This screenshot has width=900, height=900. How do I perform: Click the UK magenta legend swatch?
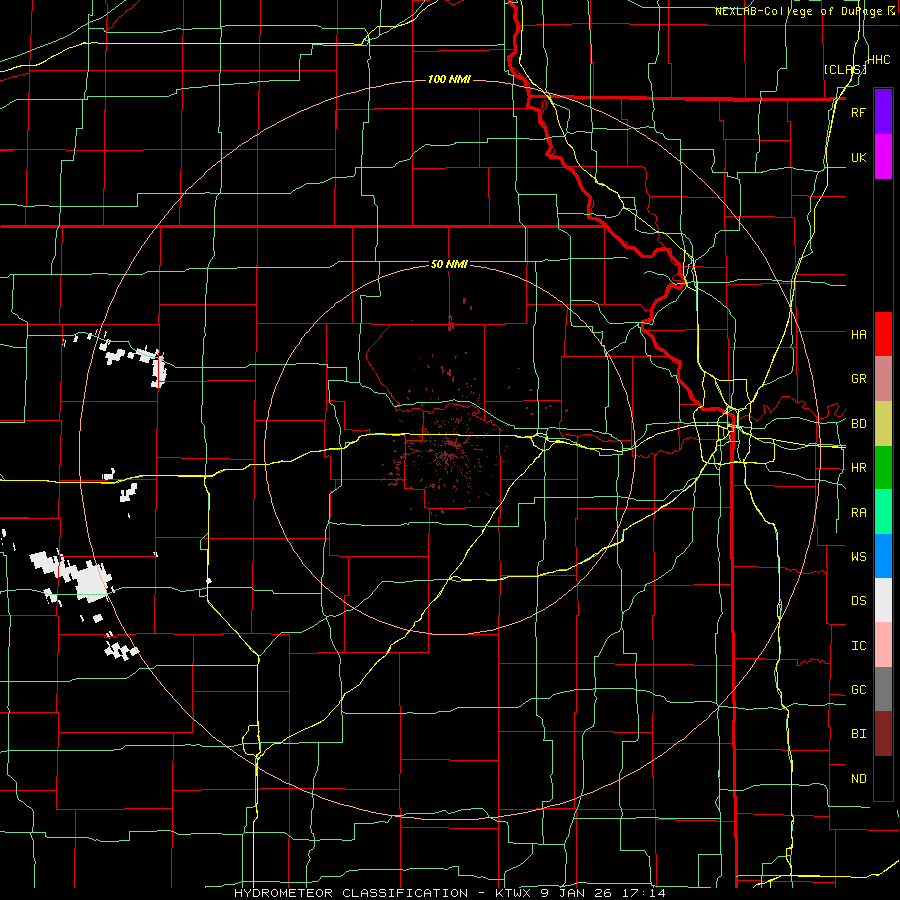tap(883, 157)
